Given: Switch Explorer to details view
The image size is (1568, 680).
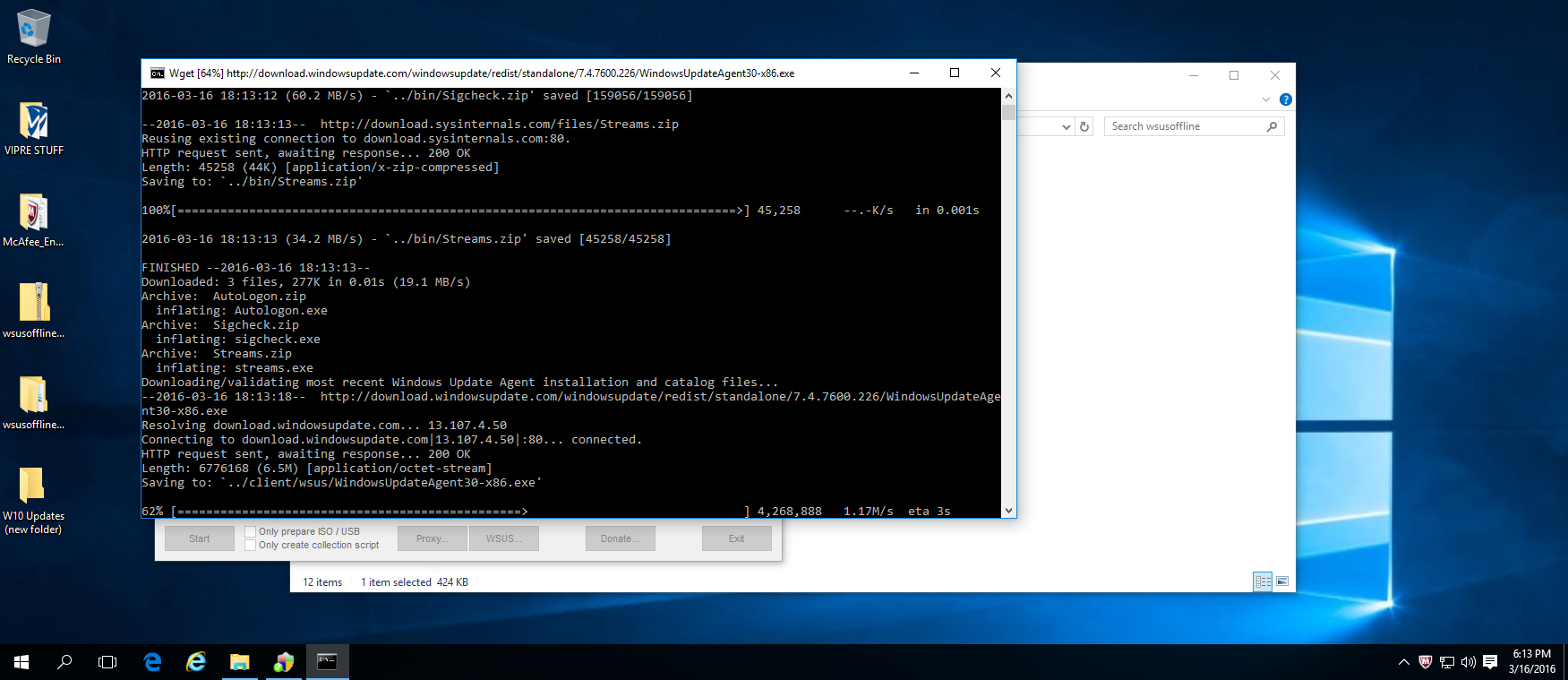Looking at the screenshot, I should coord(1264,581).
